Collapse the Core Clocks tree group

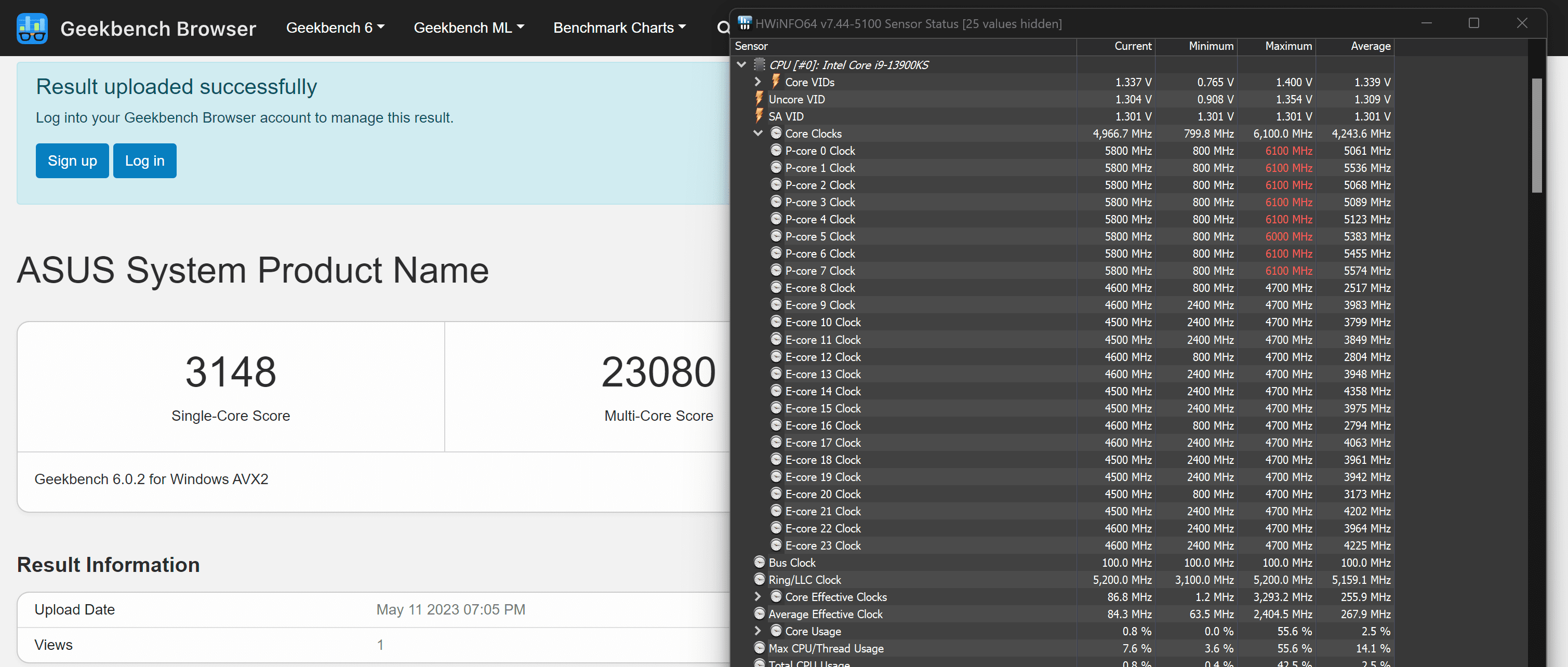[x=758, y=134]
